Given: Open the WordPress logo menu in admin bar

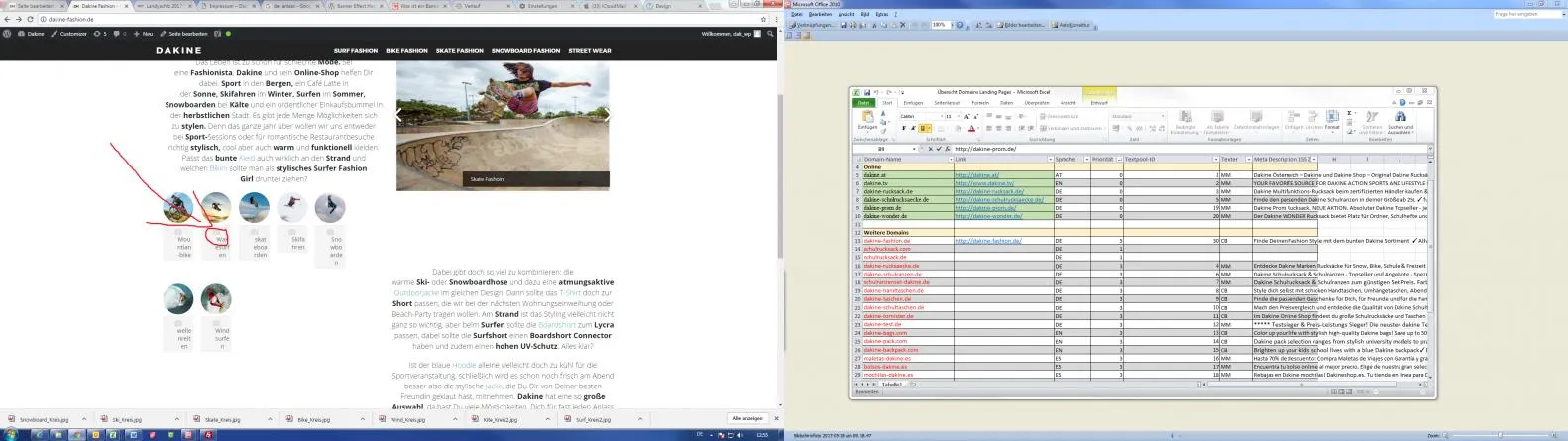Looking at the screenshot, I should click(7, 34).
